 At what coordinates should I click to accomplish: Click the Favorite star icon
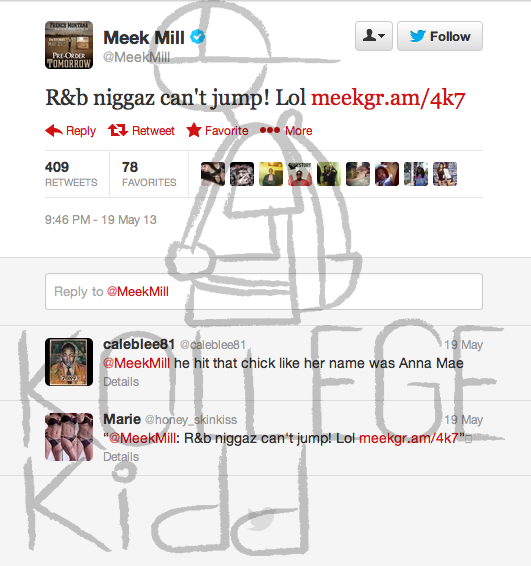click(x=194, y=130)
